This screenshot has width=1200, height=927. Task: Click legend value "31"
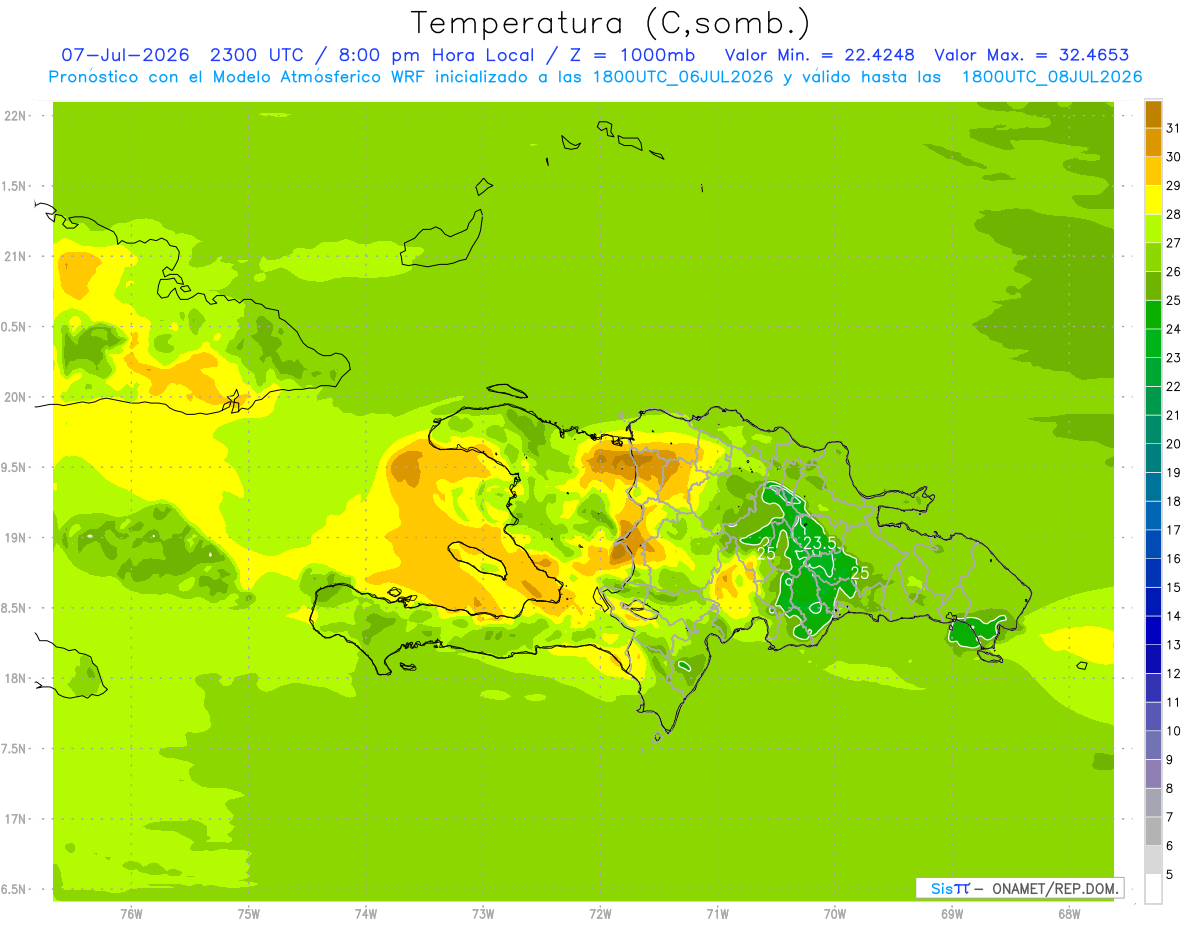[1174, 128]
